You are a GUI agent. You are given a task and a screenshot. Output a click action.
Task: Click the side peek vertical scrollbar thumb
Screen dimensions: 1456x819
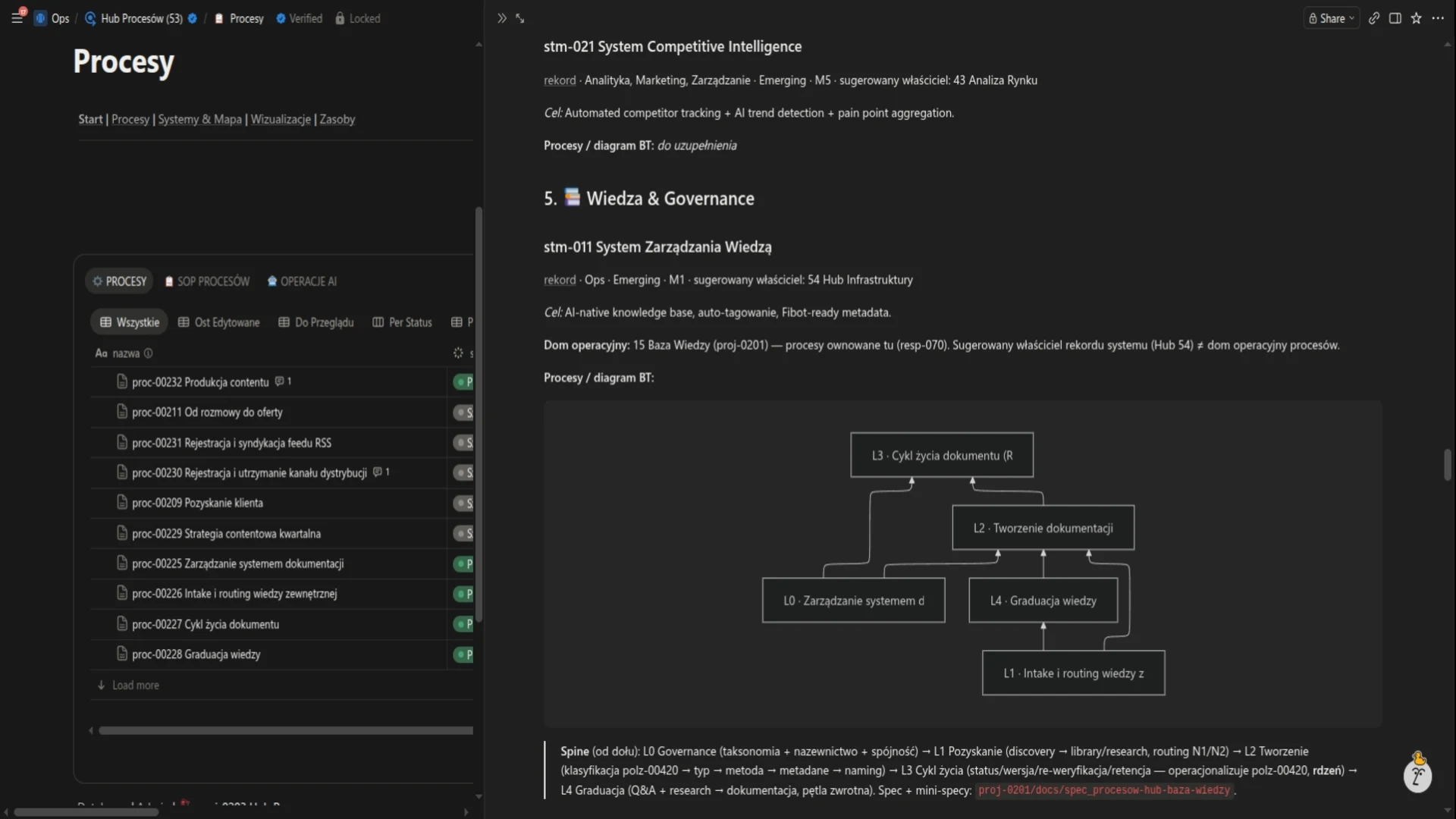click(1447, 465)
